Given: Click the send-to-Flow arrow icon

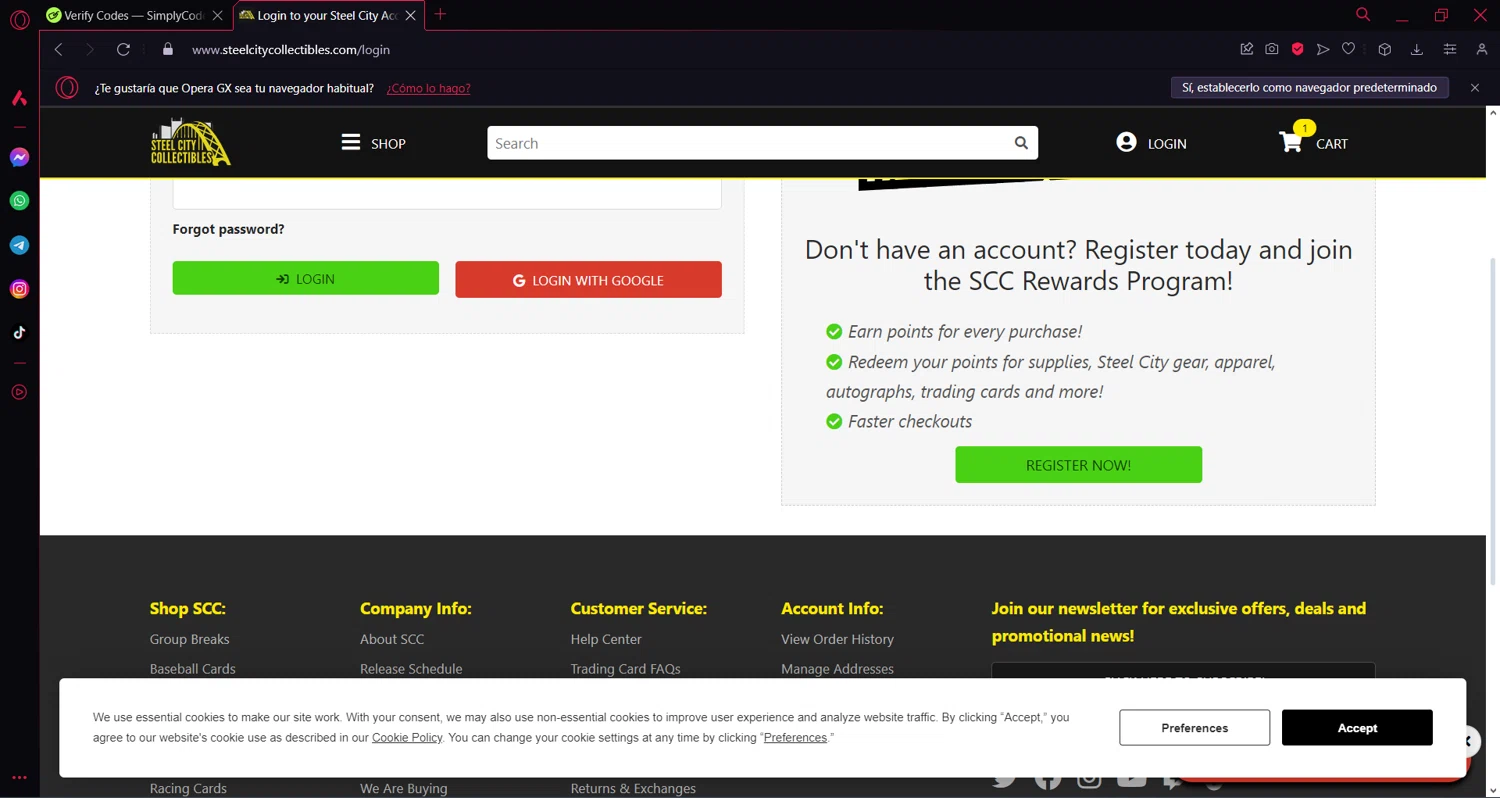Looking at the screenshot, I should 1323,49.
